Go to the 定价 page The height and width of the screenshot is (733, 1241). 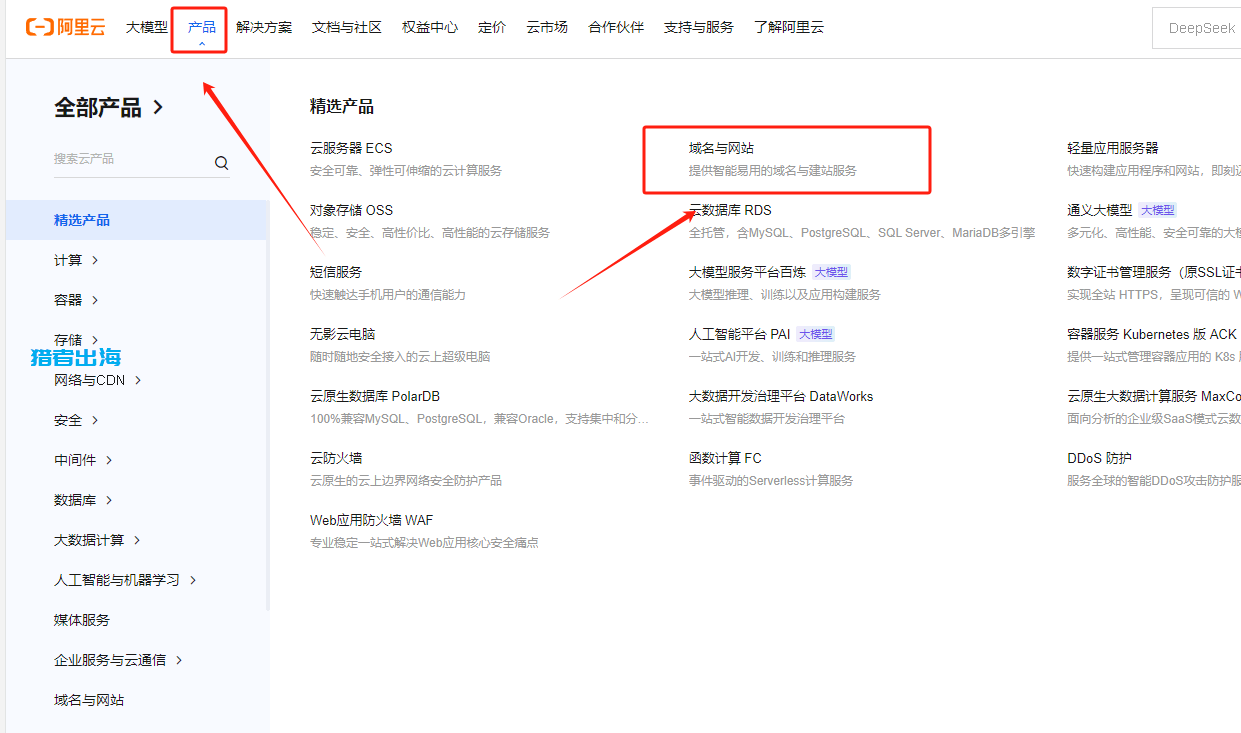[492, 27]
